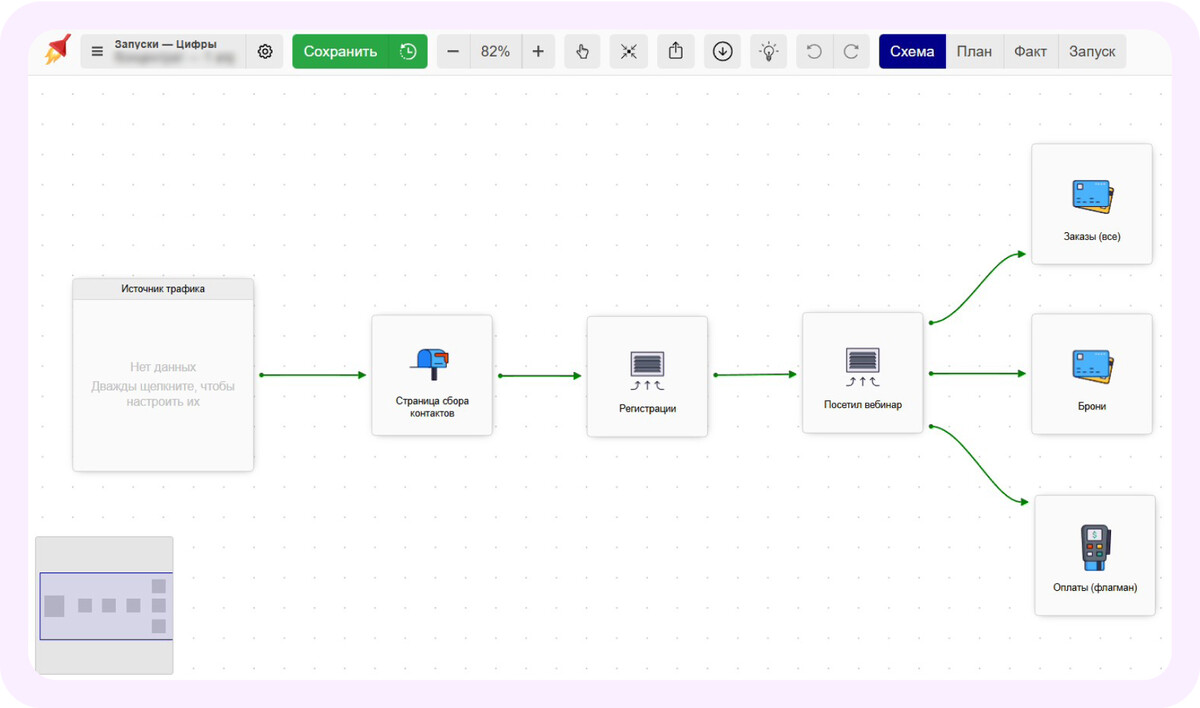Image resolution: width=1200 pixels, height=708 pixels.
Task: Open save history clock icon
Action: [408, 52]
